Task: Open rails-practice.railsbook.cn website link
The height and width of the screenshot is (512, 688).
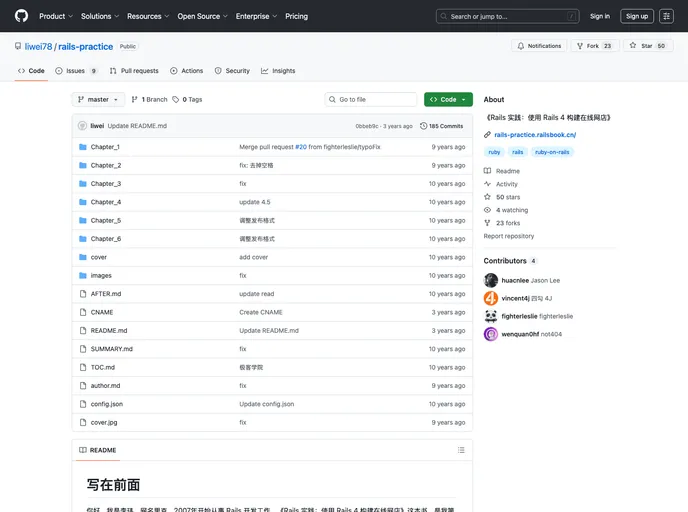Action: point(535,135)
